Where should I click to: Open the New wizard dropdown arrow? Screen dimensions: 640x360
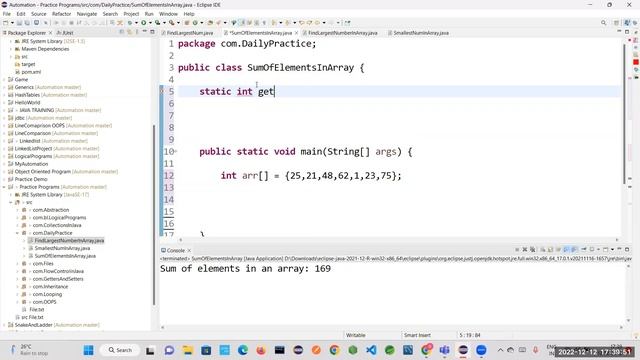tap(12, 23)
